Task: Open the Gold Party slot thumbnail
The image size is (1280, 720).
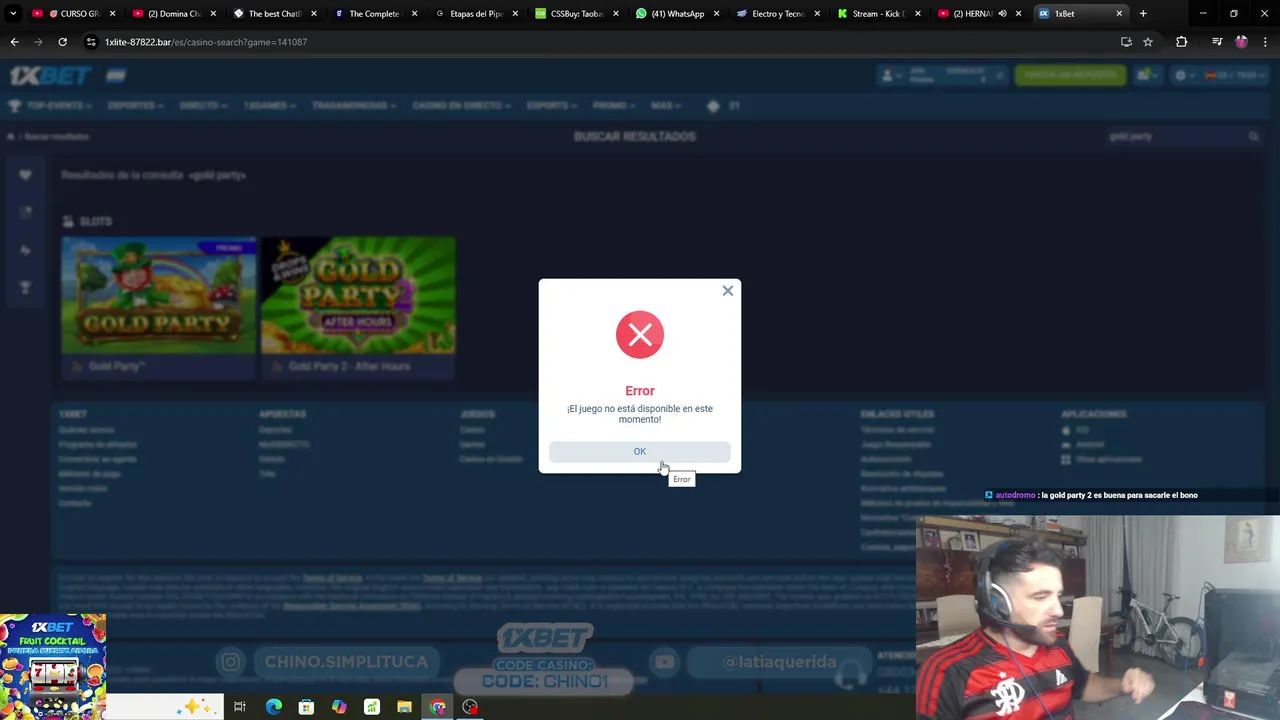Action: 159,296
